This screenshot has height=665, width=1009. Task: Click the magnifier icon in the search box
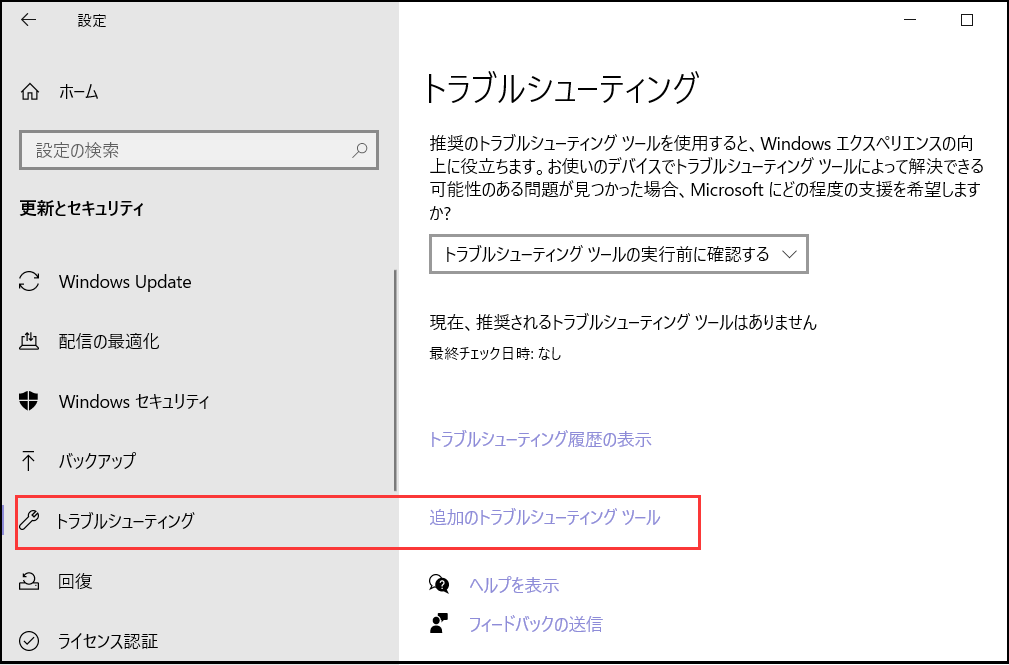click(360, 151)
